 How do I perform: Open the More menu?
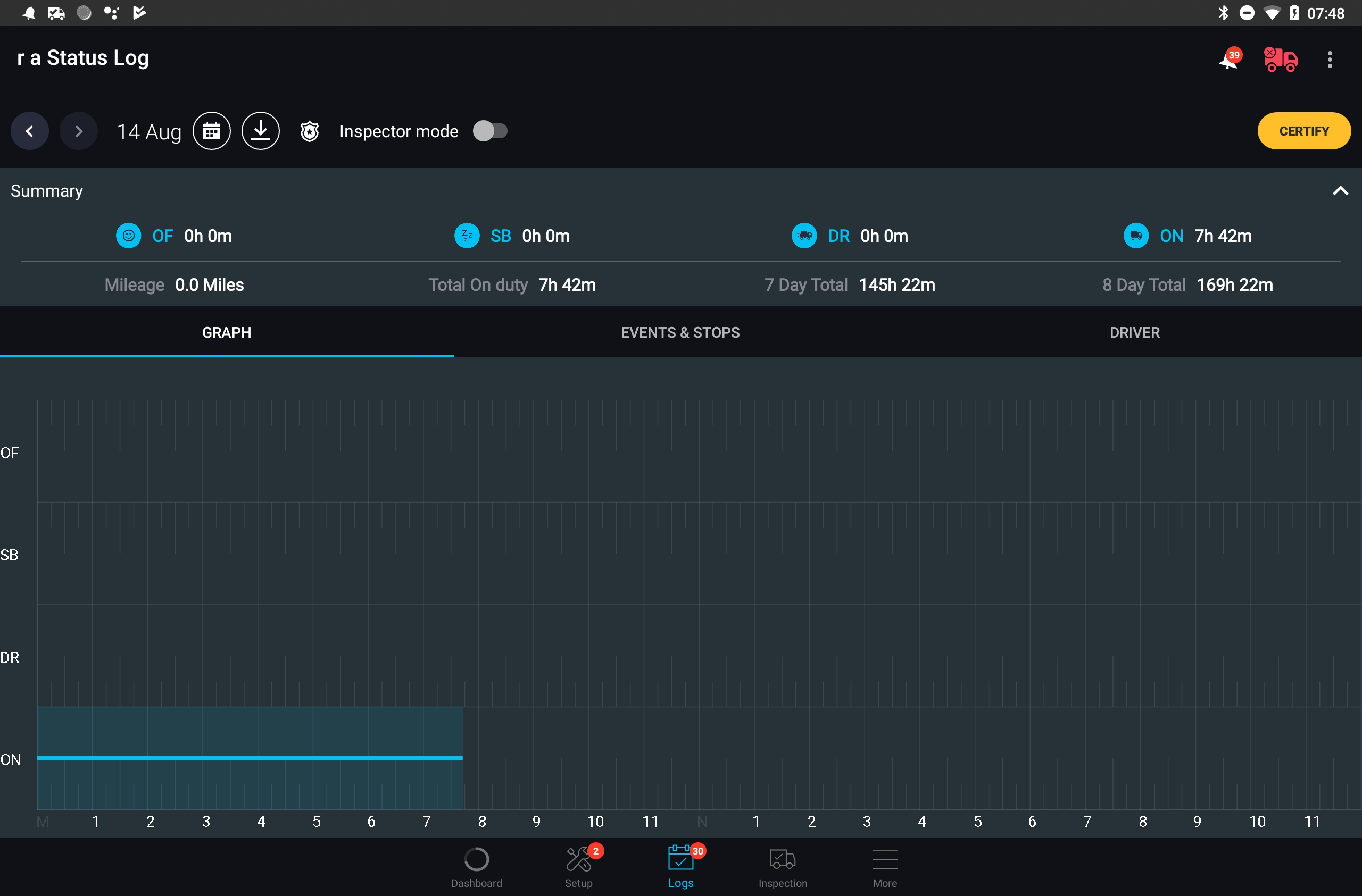[885, 867]
